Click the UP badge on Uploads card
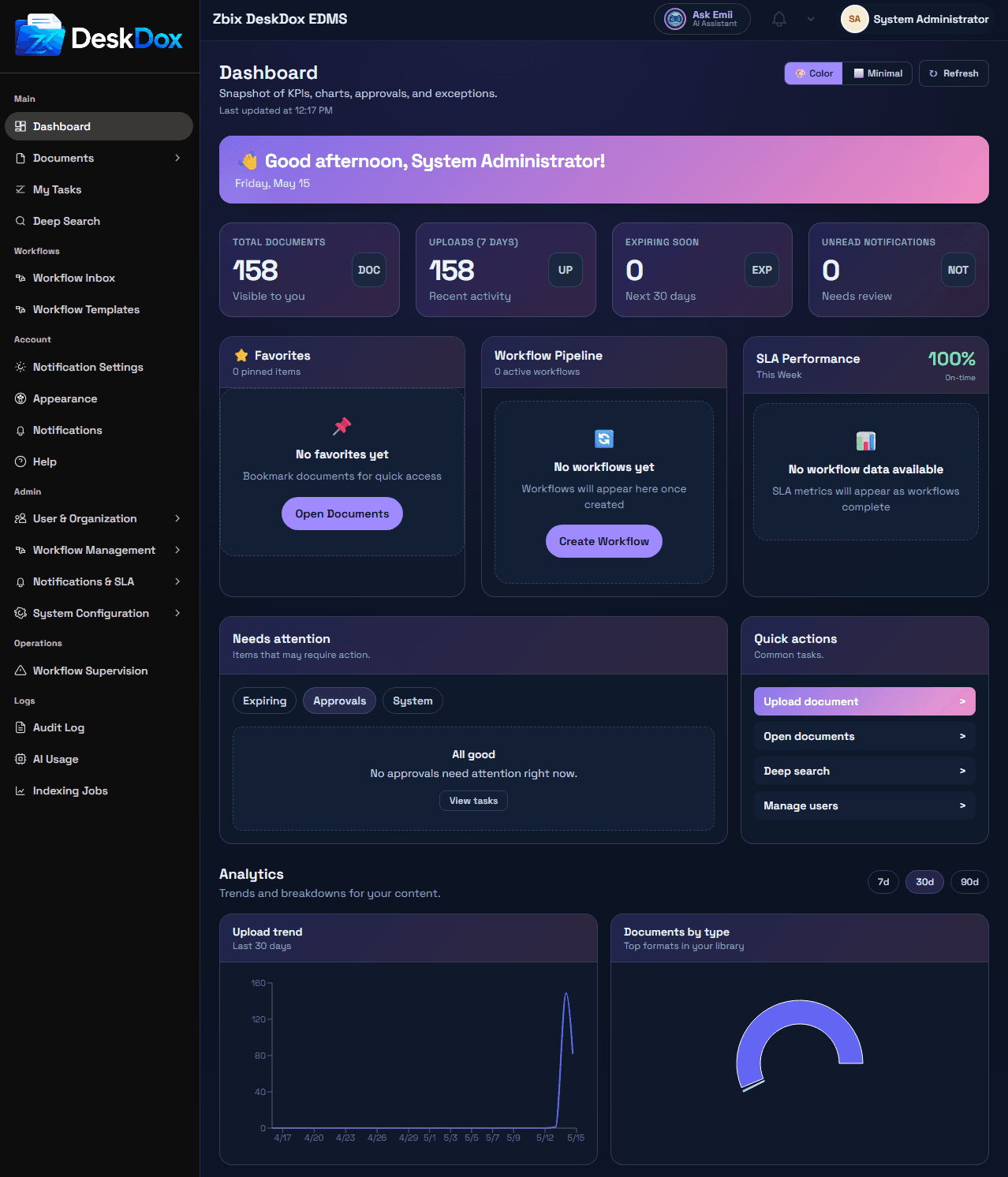Screen dimensions: 1008x1177 (566, 270)
